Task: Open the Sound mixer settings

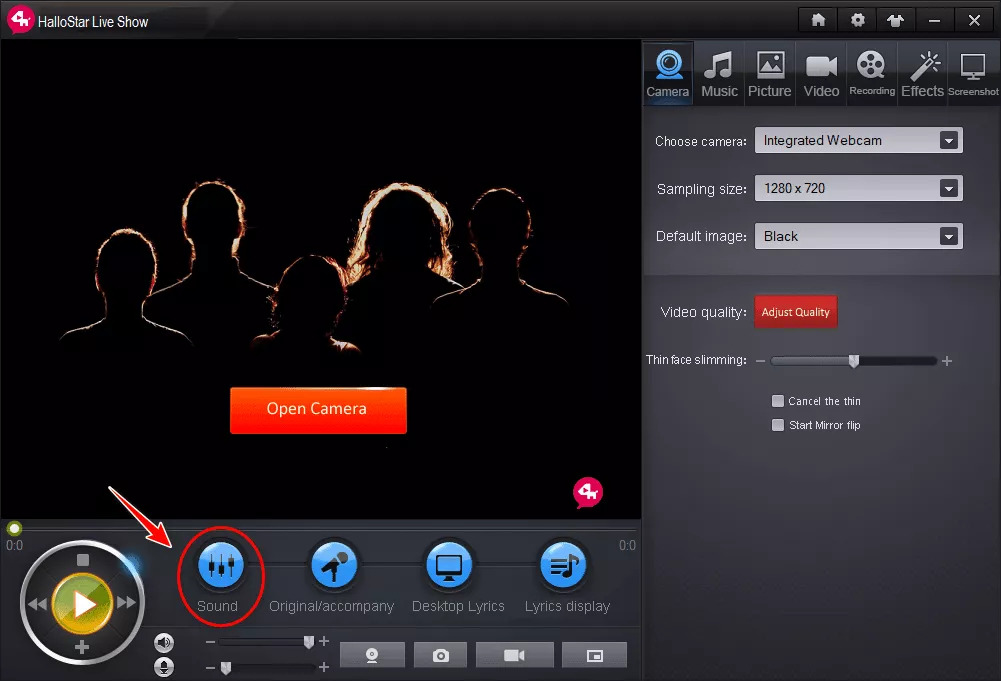Action: [x=221, y=565]
